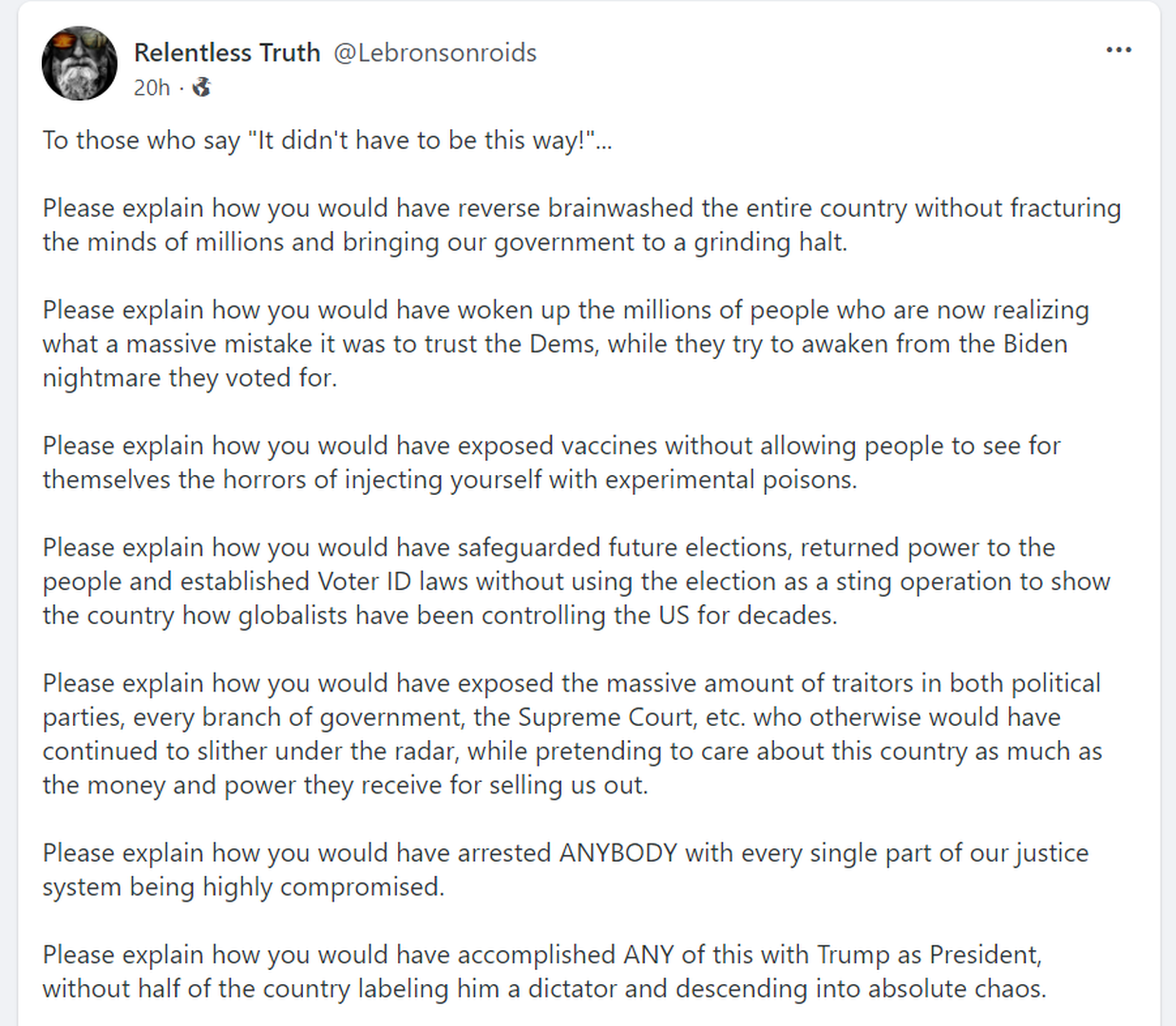The height and width of the screenshot is (1026, 1176).
Task: Click the 20h post timestamp
Action: 151,87
